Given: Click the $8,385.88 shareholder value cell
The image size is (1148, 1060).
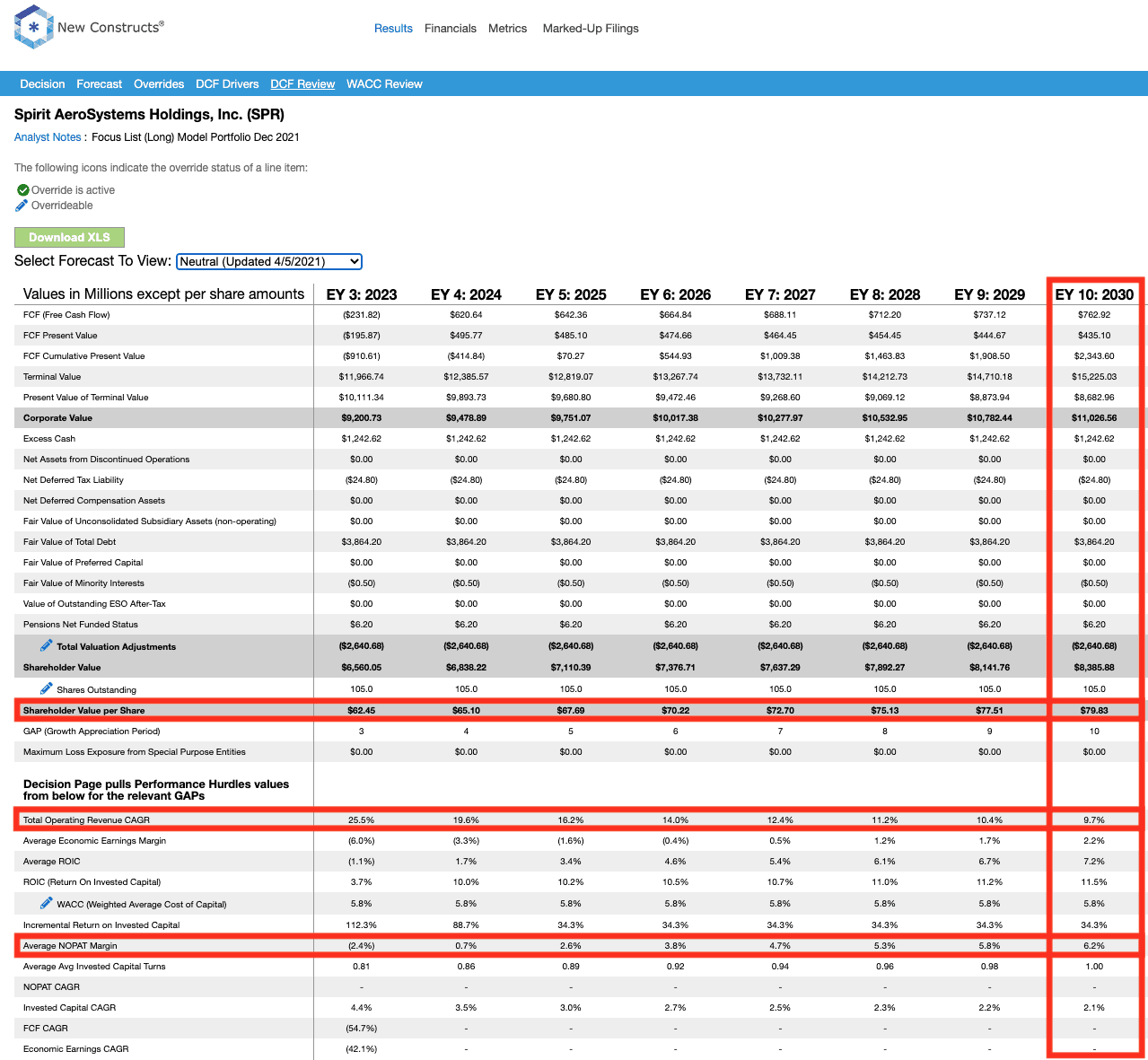Looking at the screenshot, I should pos(1094,668).
